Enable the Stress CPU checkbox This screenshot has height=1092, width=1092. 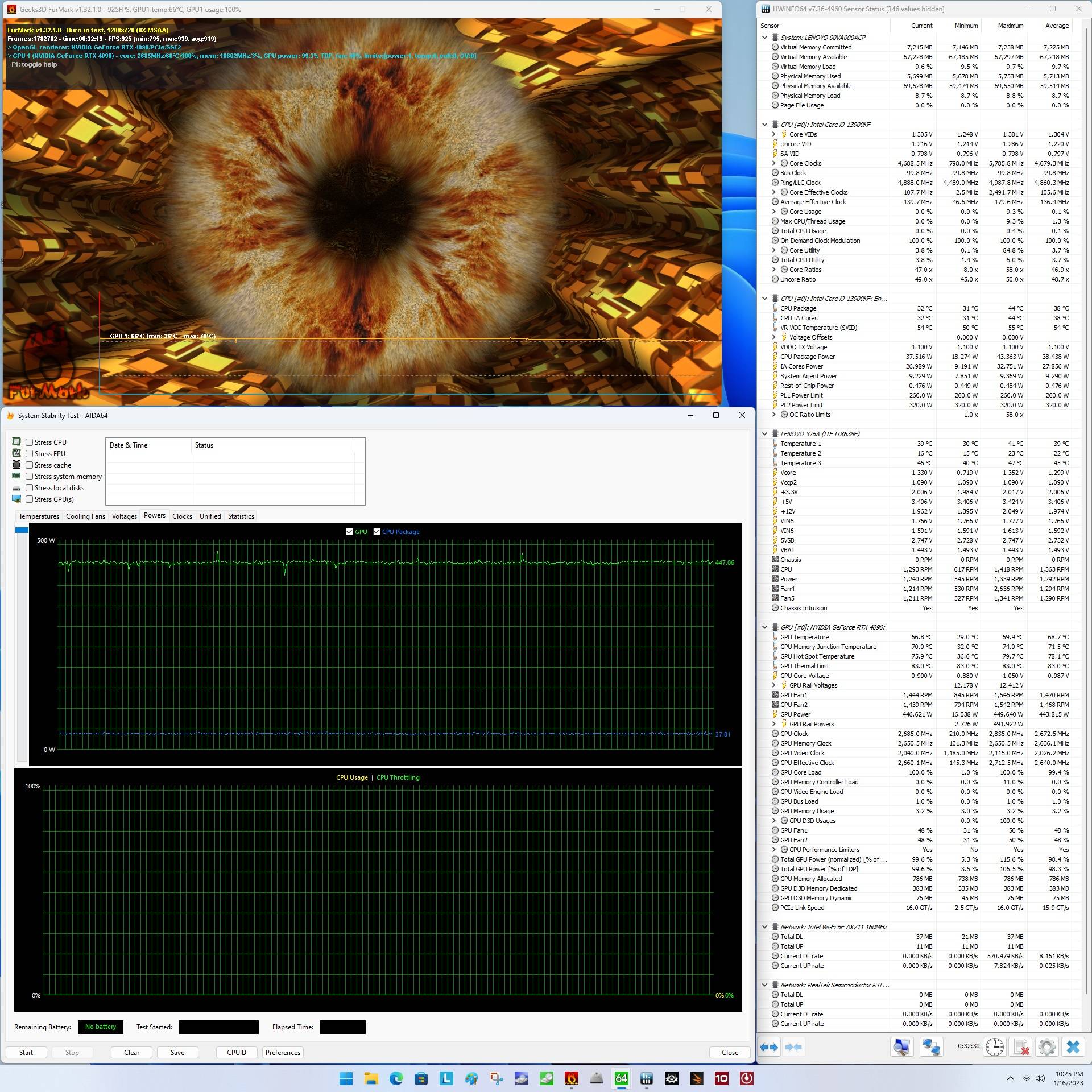(30, 442)
